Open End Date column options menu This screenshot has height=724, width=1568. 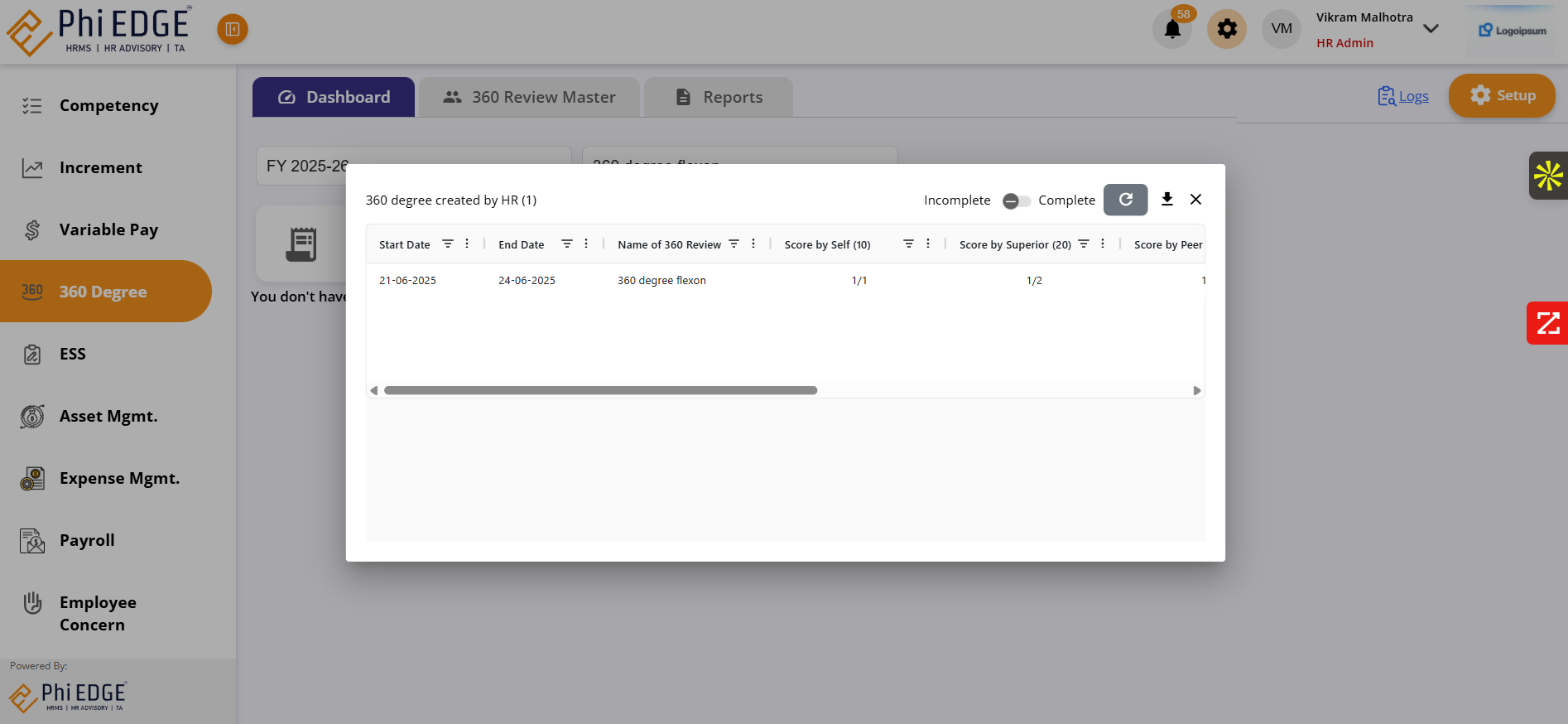click(586, 244)
